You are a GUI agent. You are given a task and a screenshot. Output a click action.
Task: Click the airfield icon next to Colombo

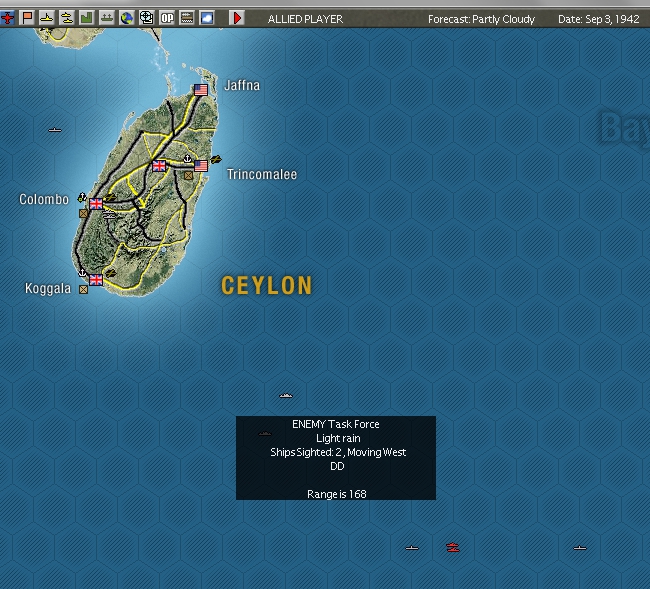[x=110, y=197]
